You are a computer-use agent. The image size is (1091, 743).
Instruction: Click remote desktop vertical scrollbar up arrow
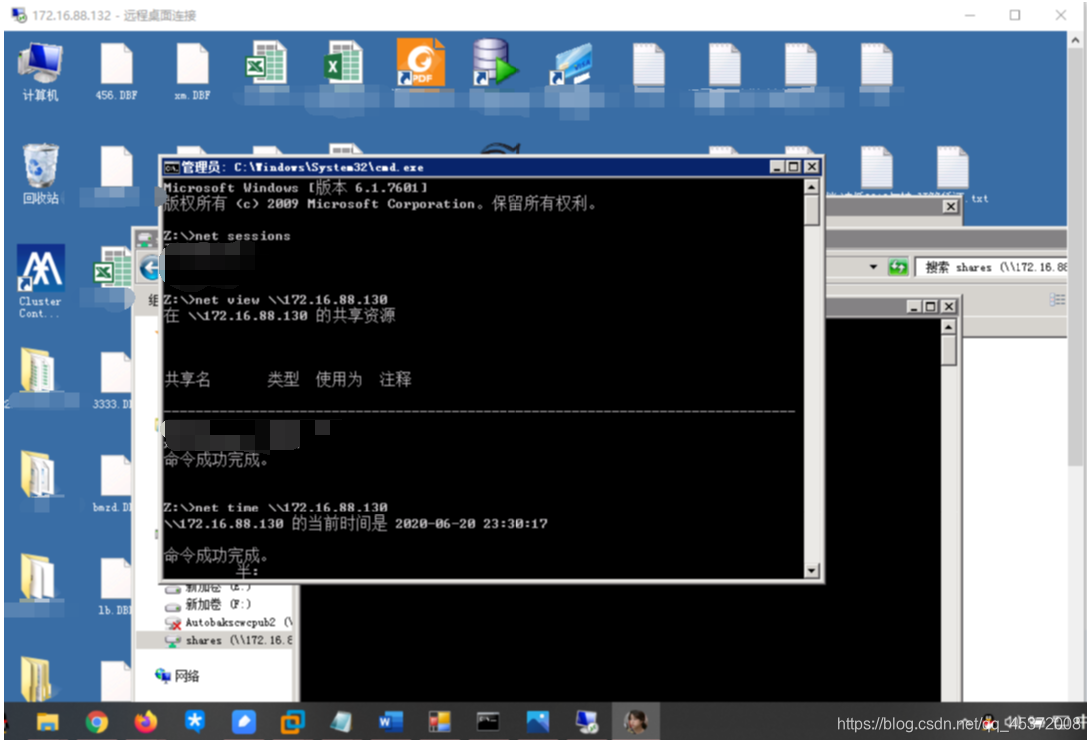[1076, 41]
